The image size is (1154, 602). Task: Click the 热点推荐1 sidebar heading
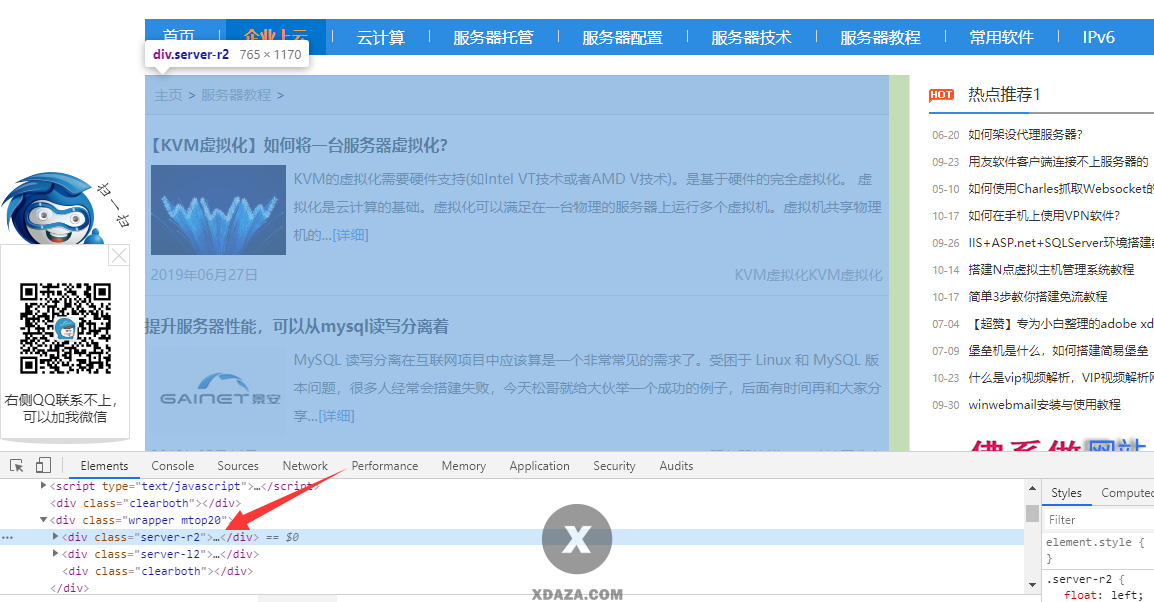(x=1004, y=94)
